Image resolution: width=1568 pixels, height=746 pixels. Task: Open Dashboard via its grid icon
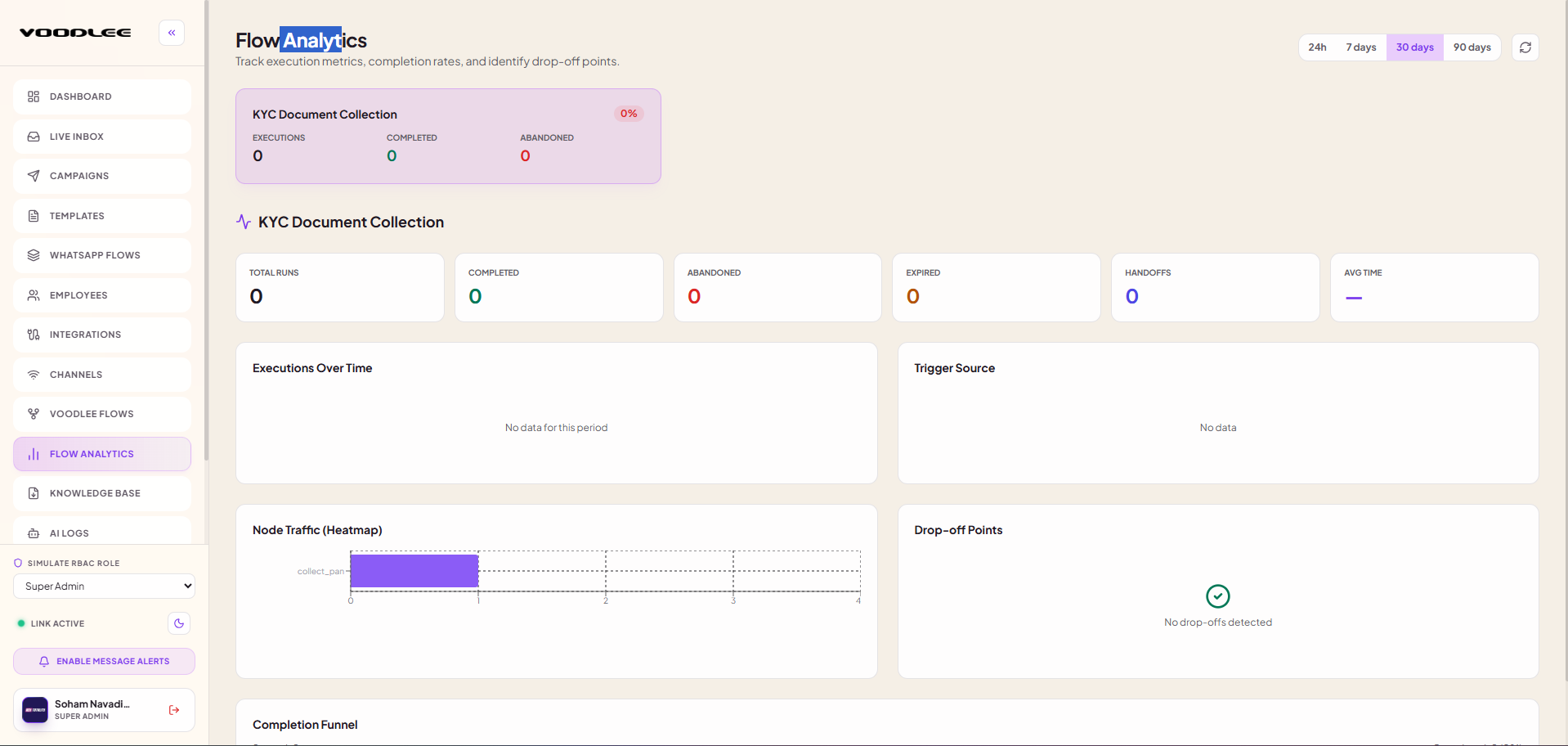click(34, 97)
